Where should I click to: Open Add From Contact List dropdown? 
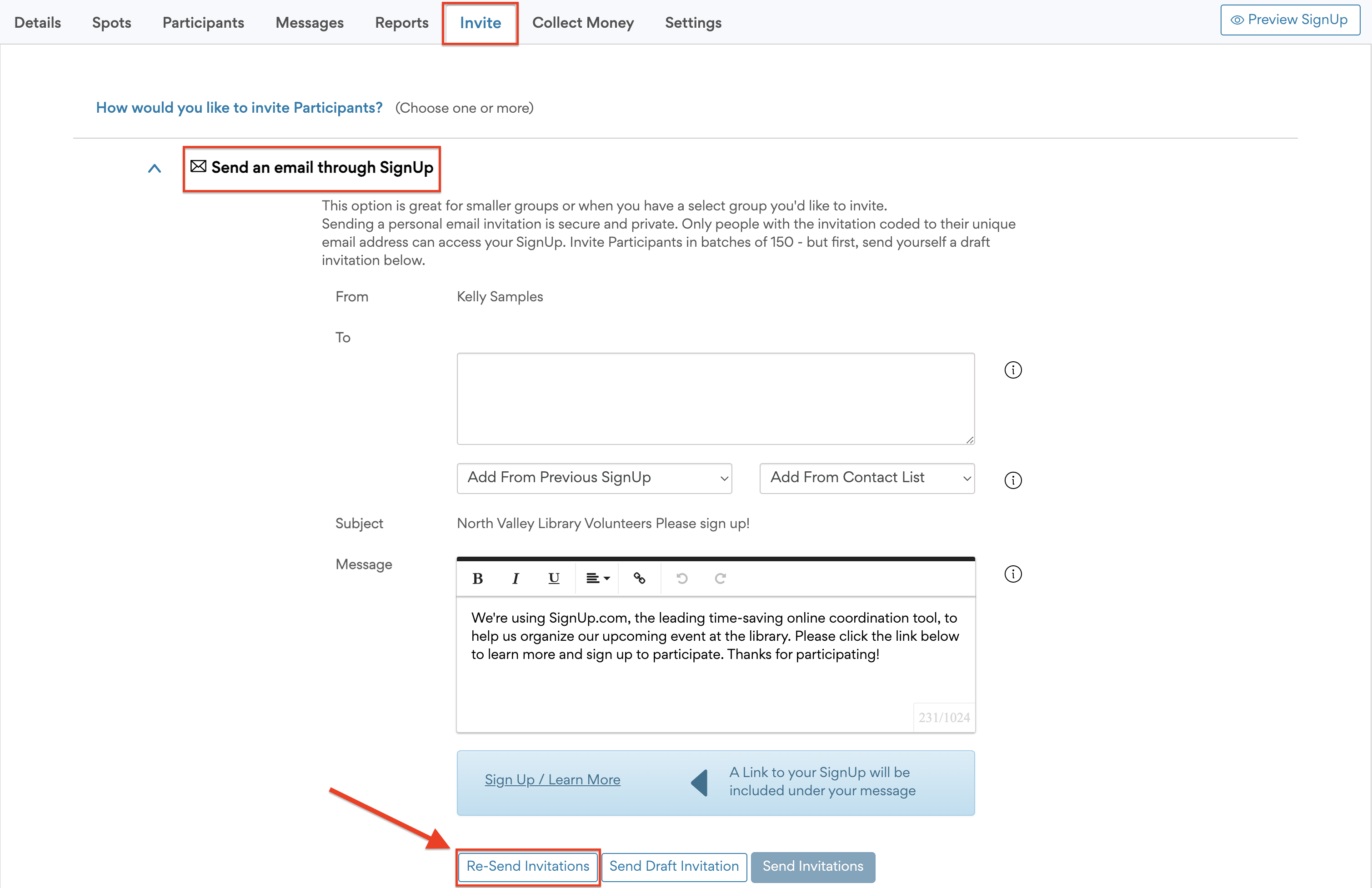pos(867,478)
